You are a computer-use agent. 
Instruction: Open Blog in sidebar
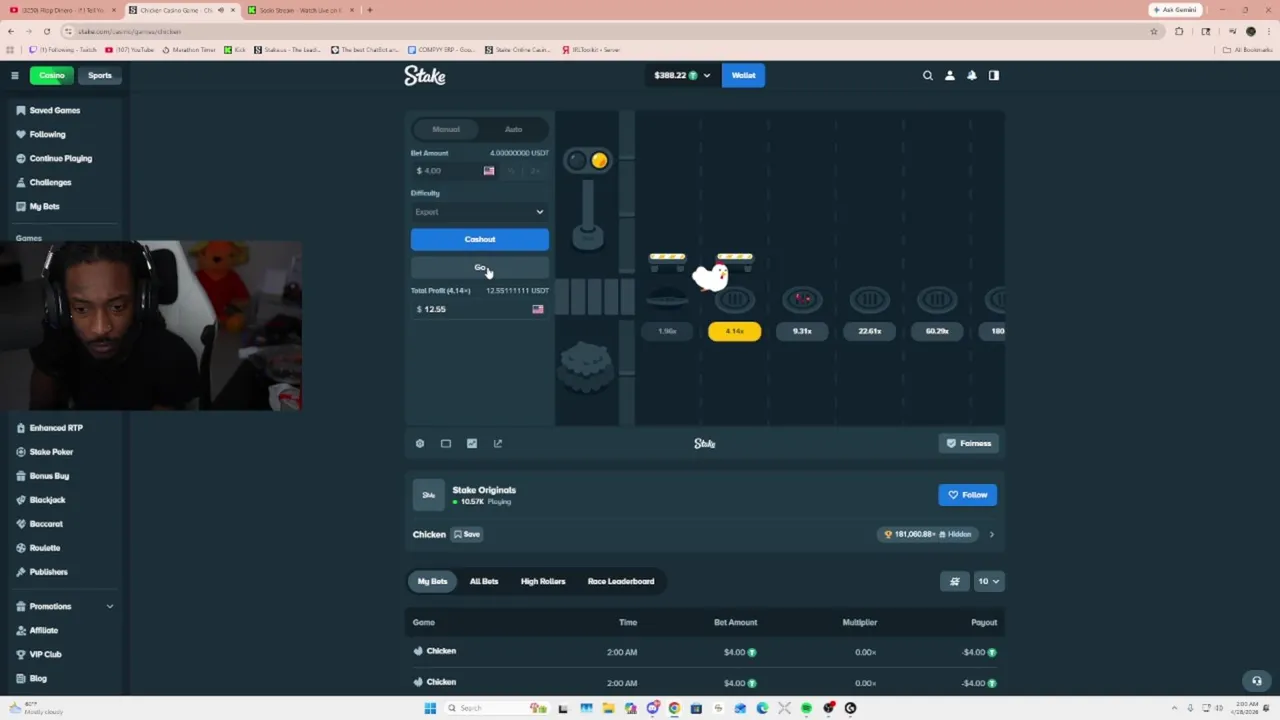(38, 678)
